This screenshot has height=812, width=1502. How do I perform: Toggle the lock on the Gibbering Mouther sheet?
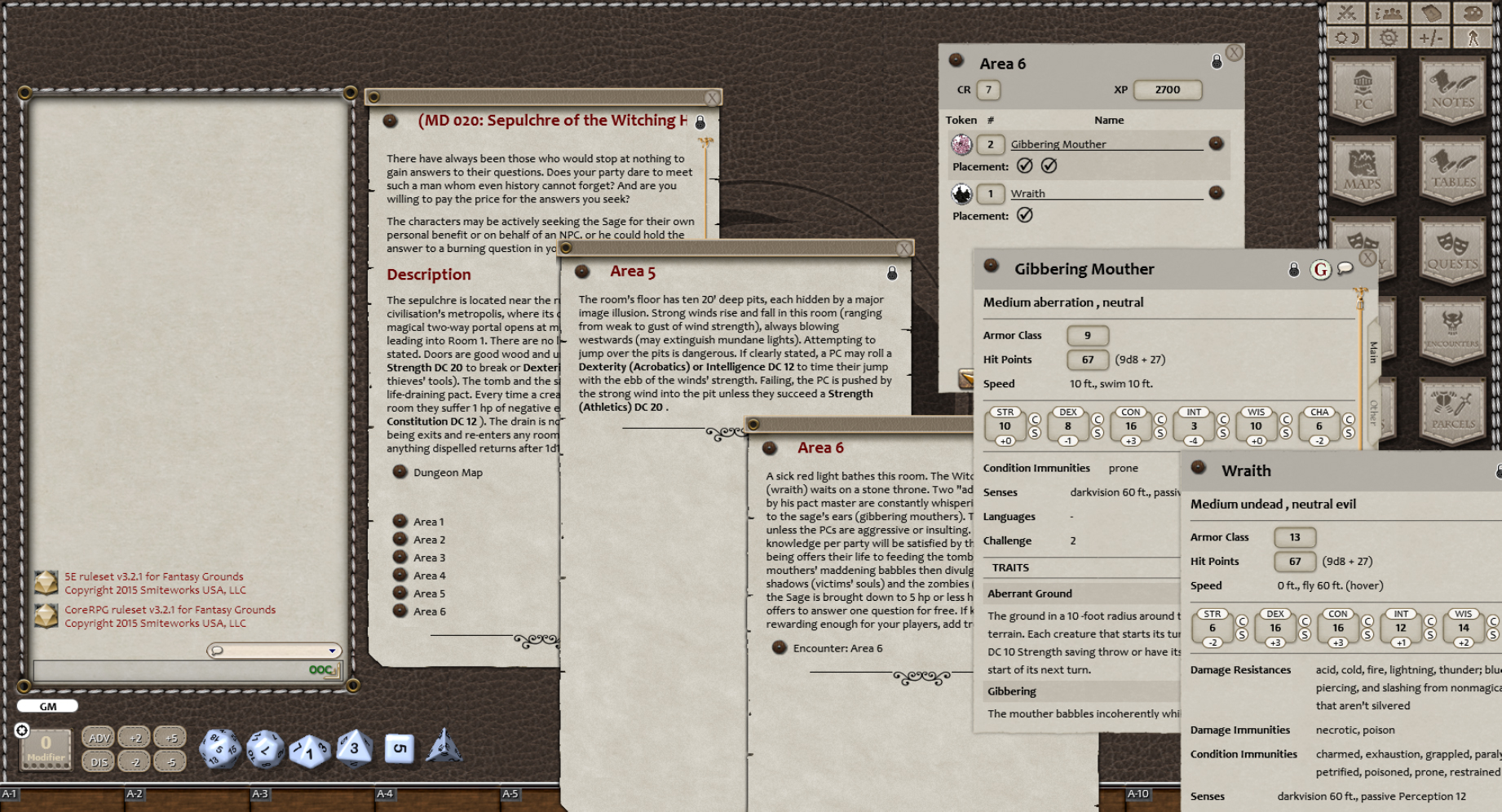point(1292,269)
